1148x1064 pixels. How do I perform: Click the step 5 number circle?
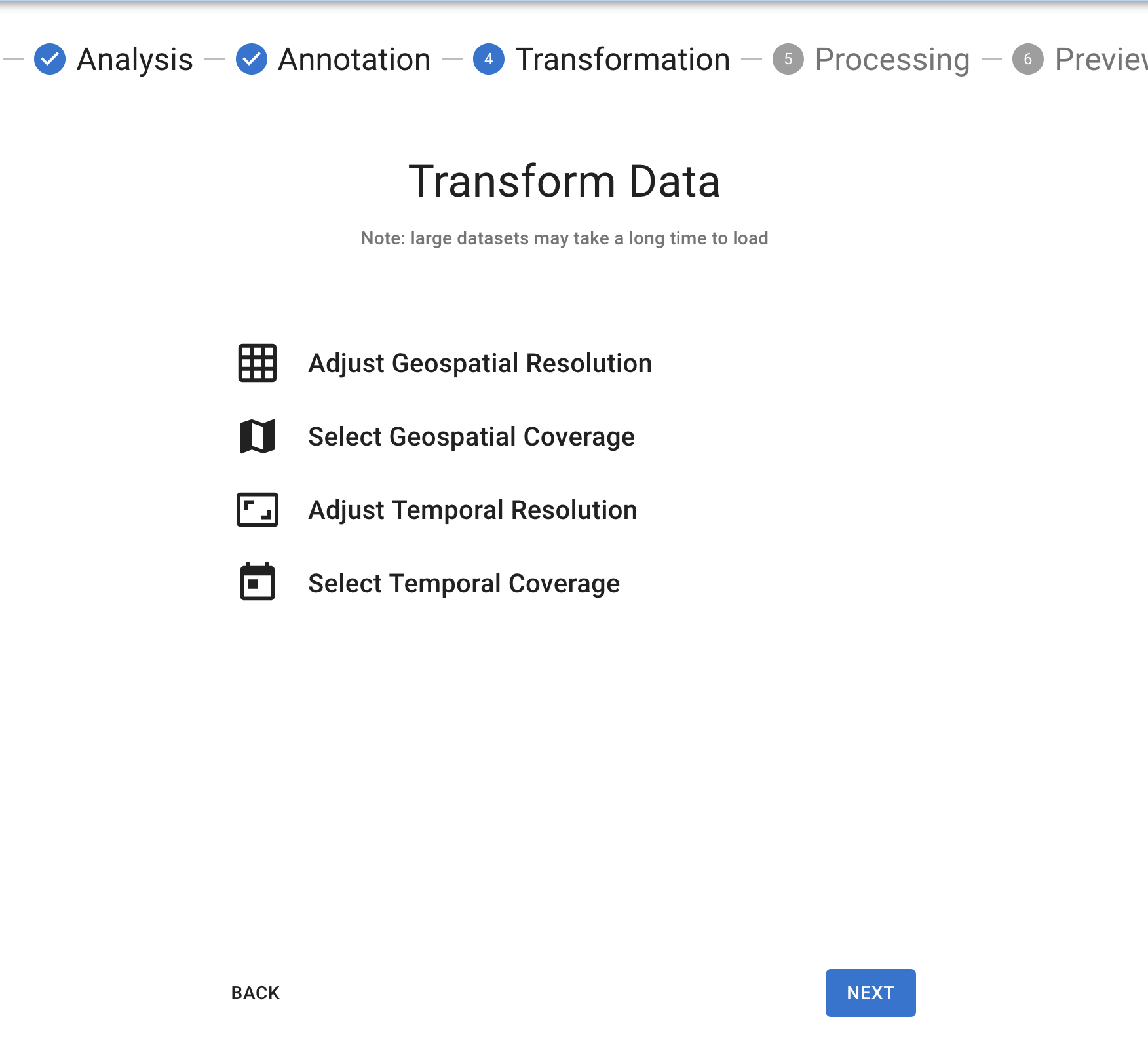[788, 59]
